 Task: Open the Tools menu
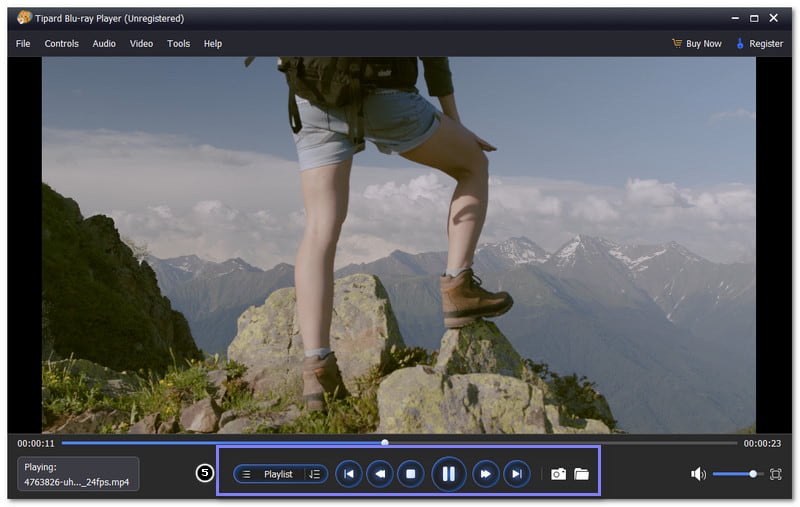(179, 44)
